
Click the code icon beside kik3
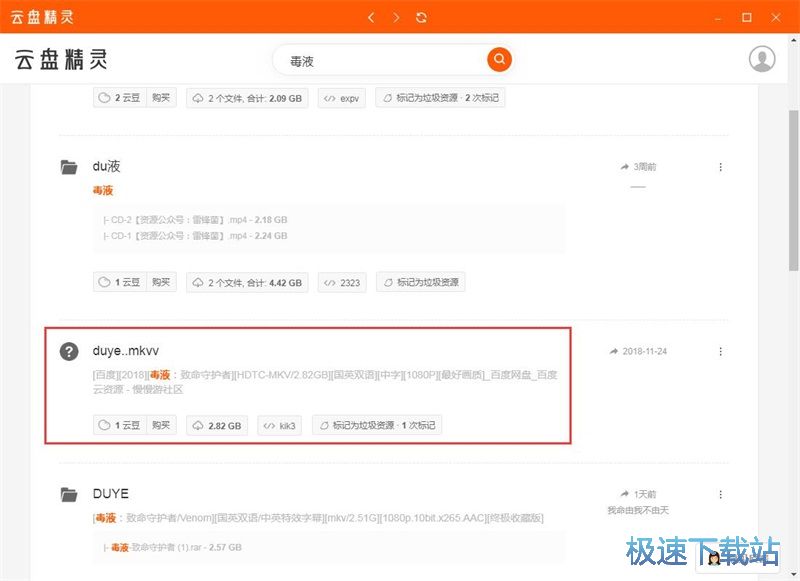[x=269, y=426]
